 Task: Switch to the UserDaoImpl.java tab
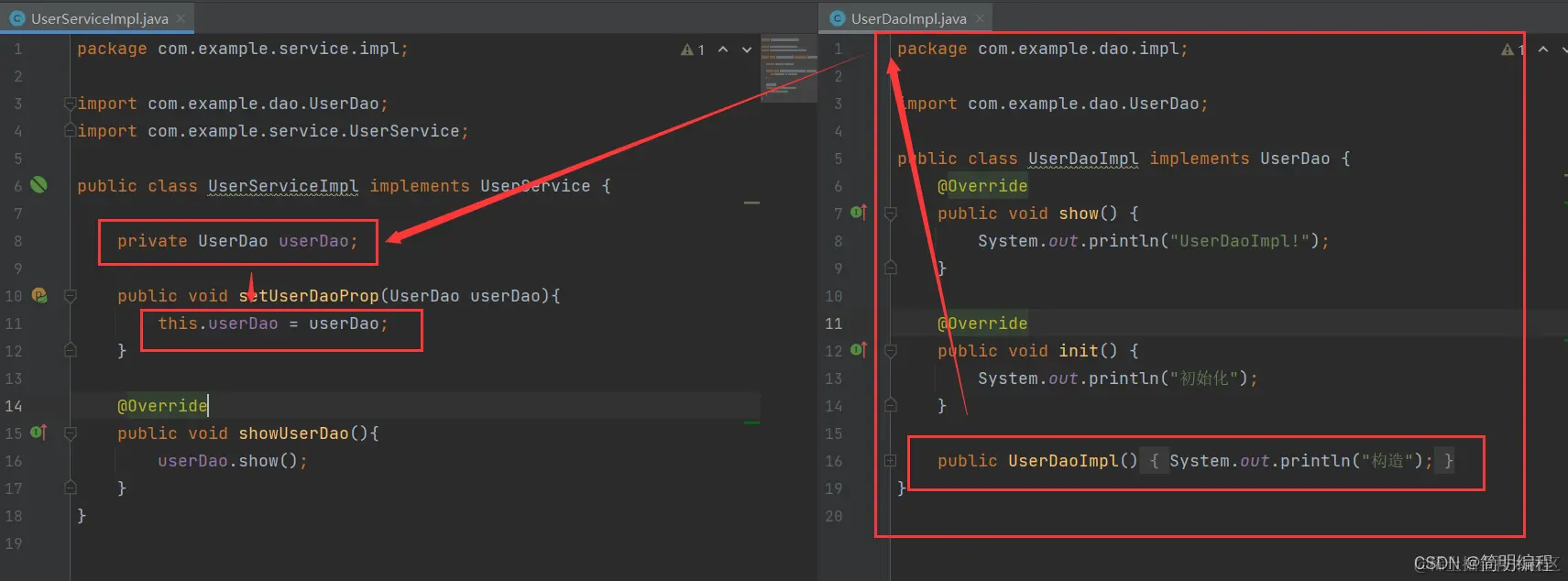(x=907, y=18)
